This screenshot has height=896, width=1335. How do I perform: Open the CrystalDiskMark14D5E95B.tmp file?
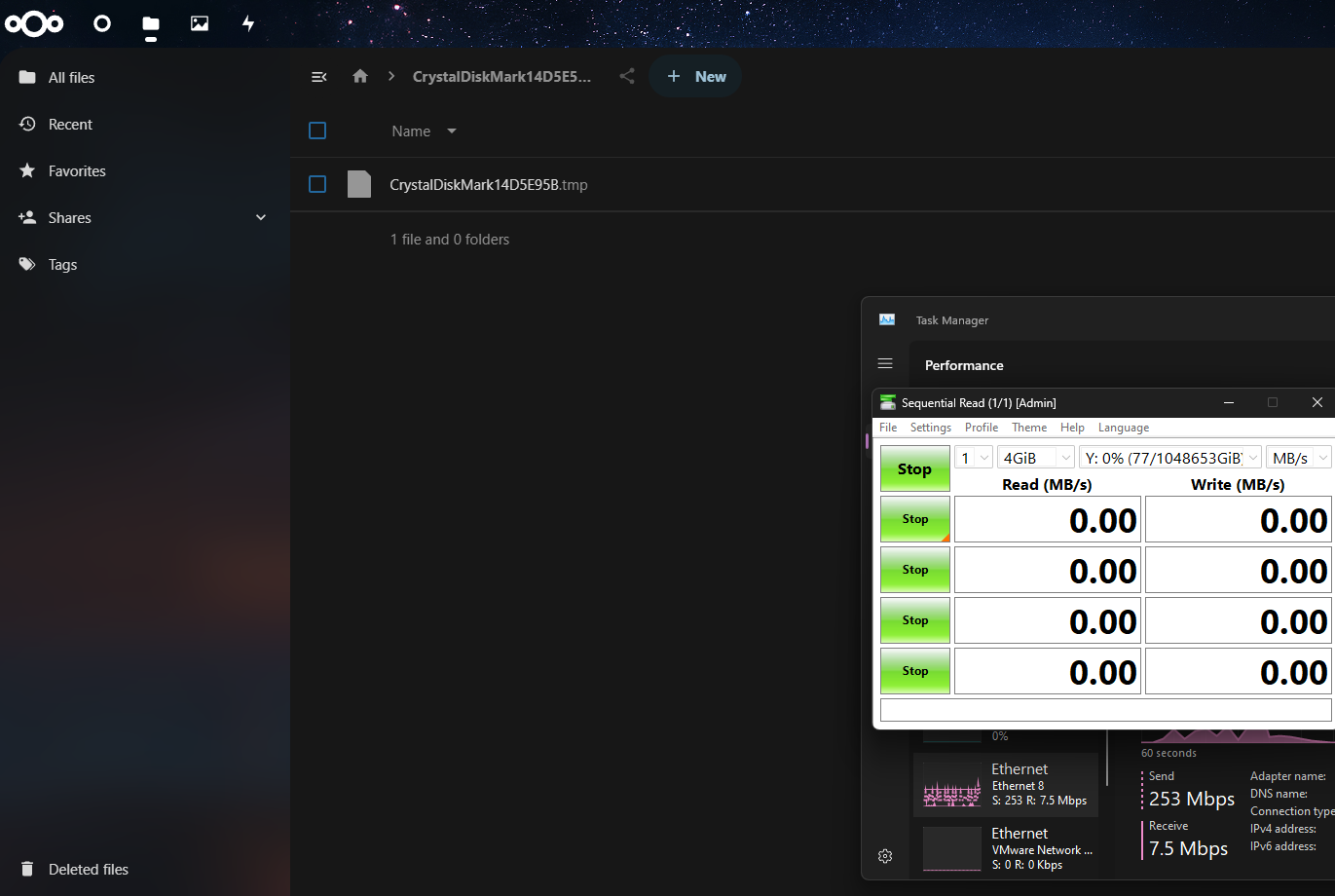(489, 184)
